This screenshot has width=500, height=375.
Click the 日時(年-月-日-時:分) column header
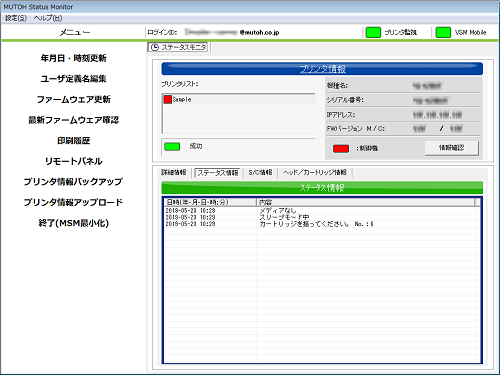210,202
